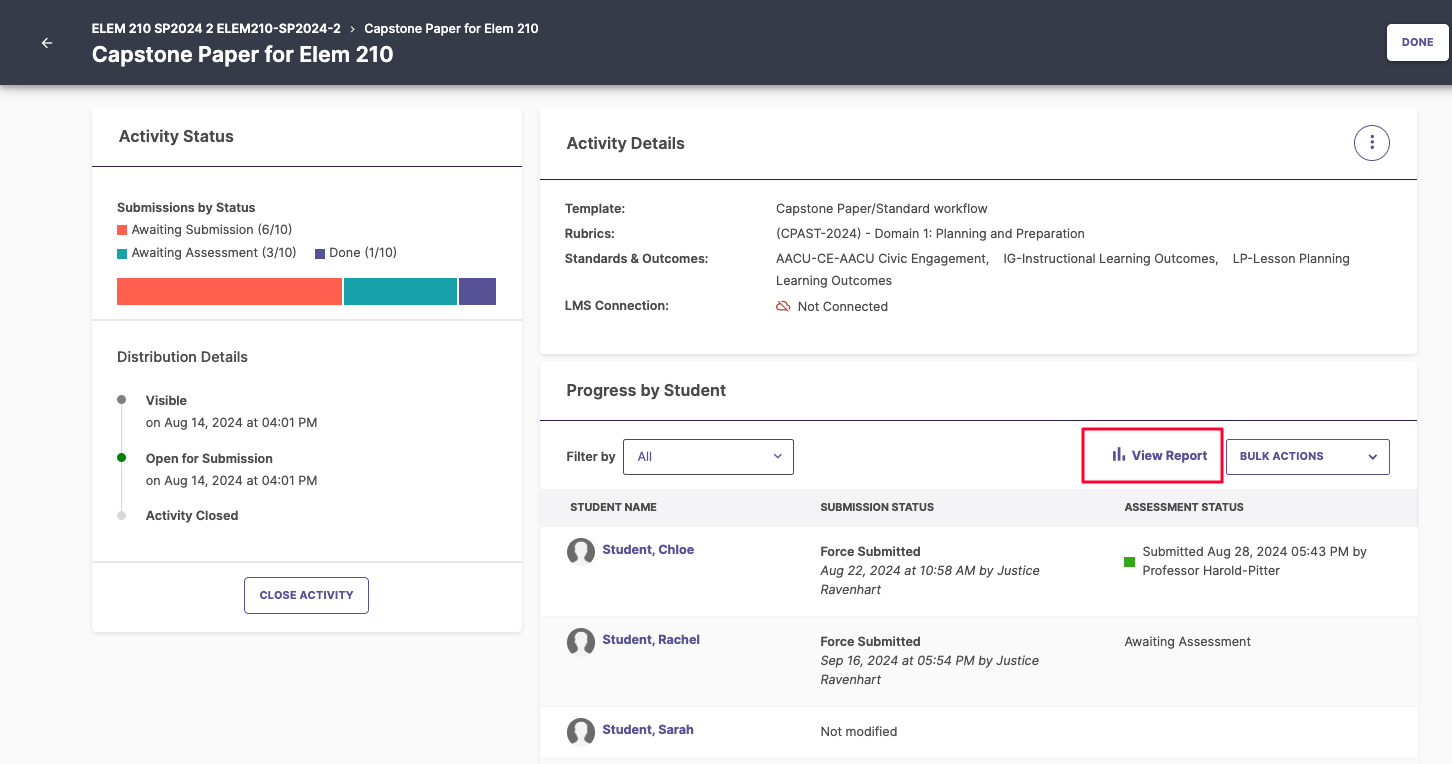Open Student, Chloe's avatar
This screenshot has width=1452, height=764.
pyautogui.click(x=581, y=551)
